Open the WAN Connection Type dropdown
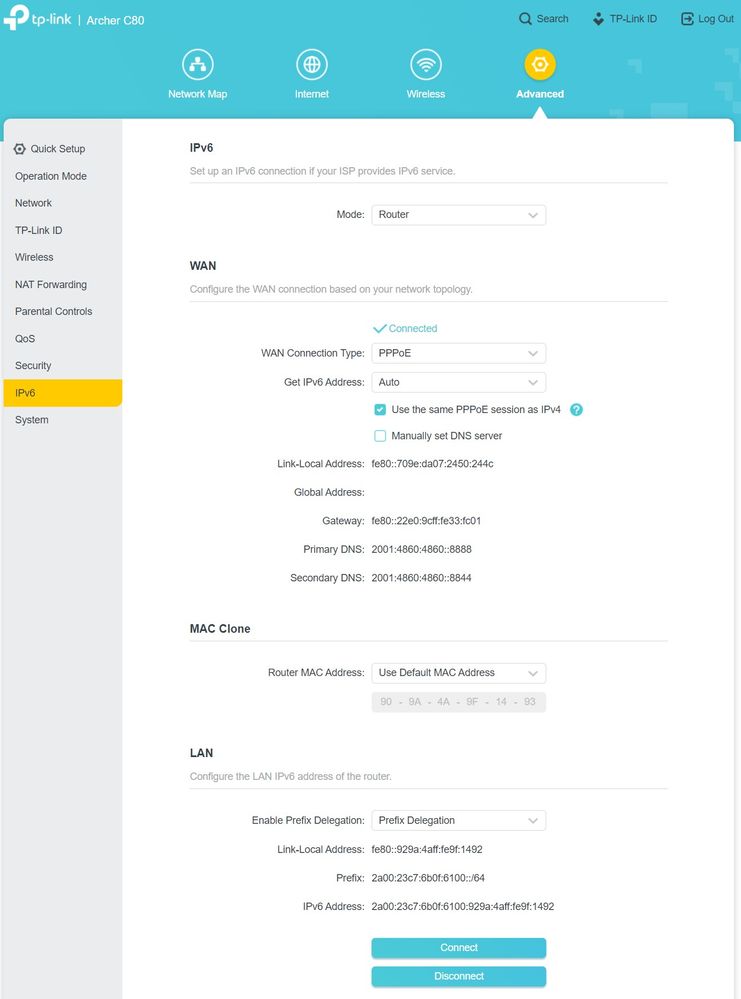 [x=458, y=353]
